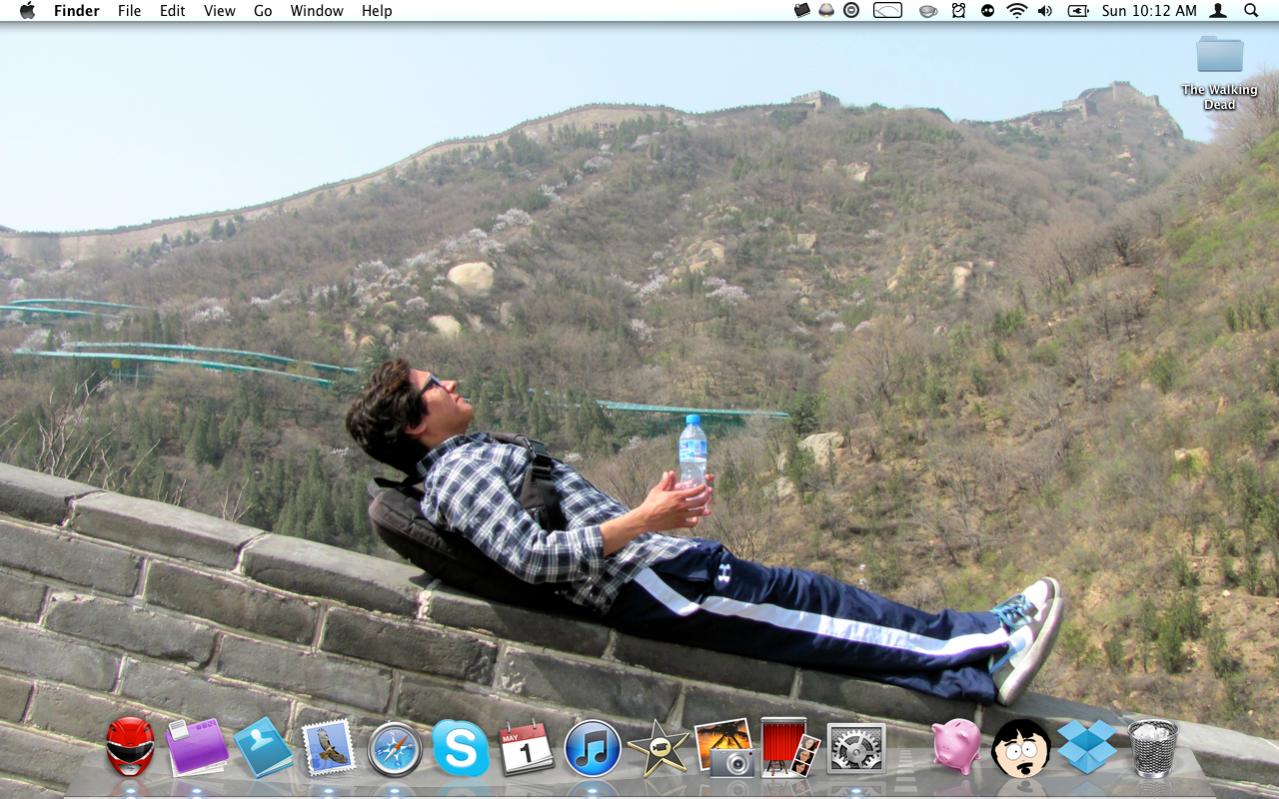Launch Address Book from the dock
The image size is (1279, 799).
point(263,748)
